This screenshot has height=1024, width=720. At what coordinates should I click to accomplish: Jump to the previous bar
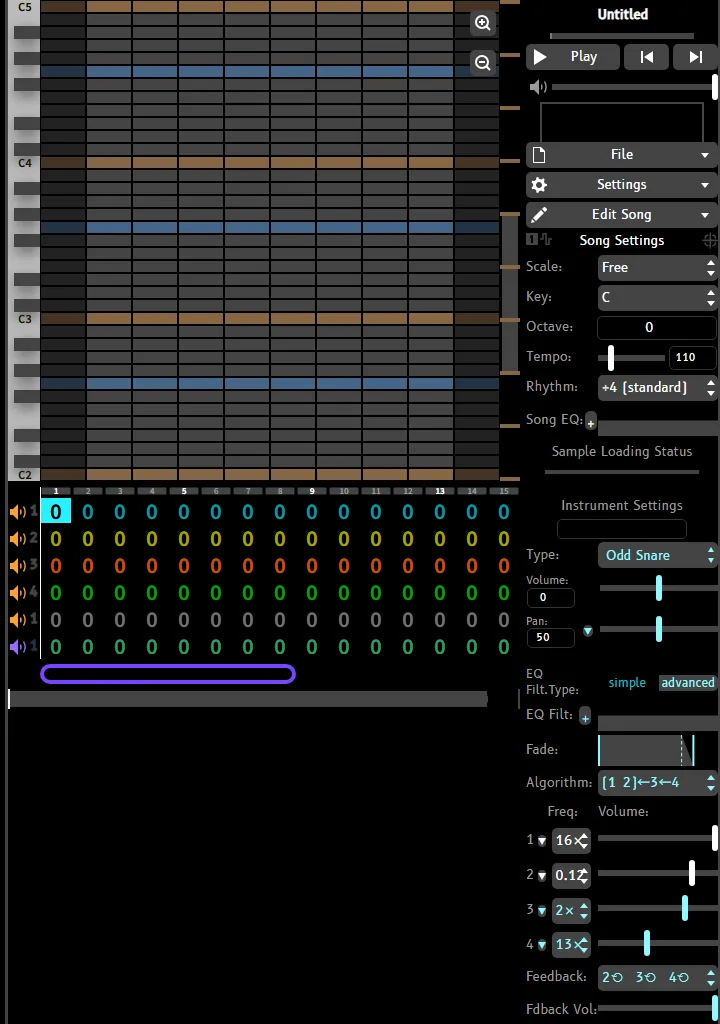pos(646,57)
